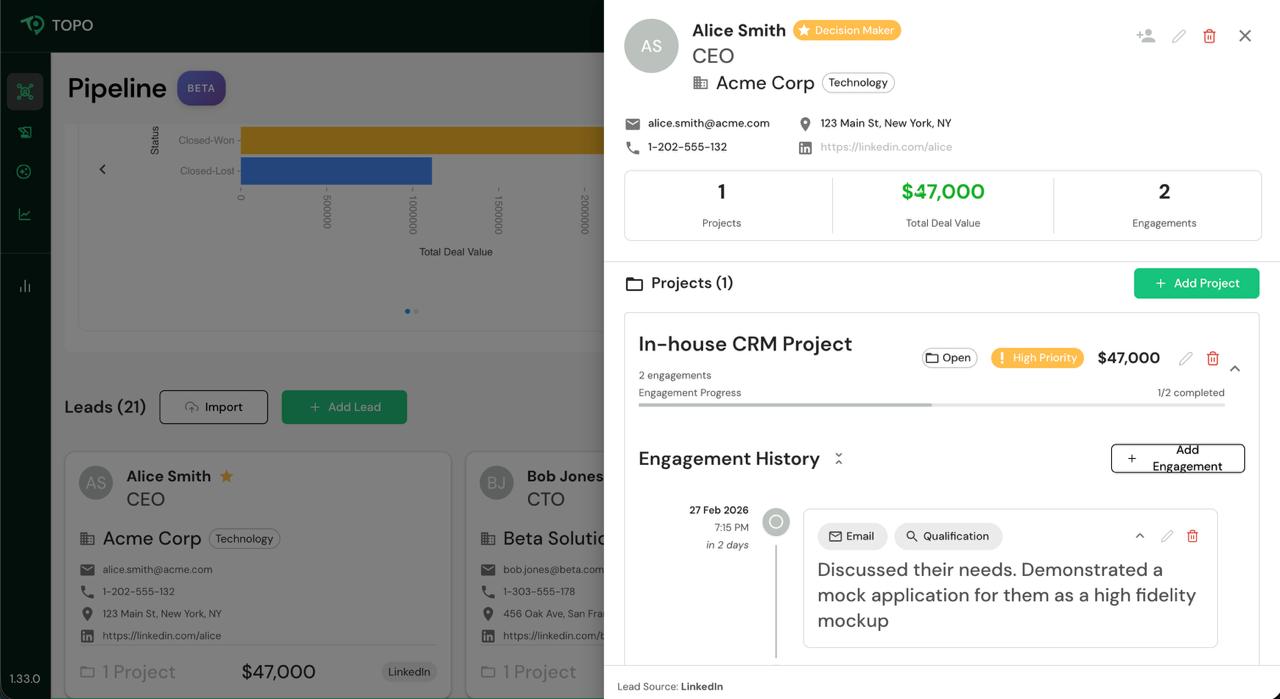The height and width of the screenshot is (699, 1280).
Task: Click the Engagement Progress bar
Action: [x=932, y=404]
